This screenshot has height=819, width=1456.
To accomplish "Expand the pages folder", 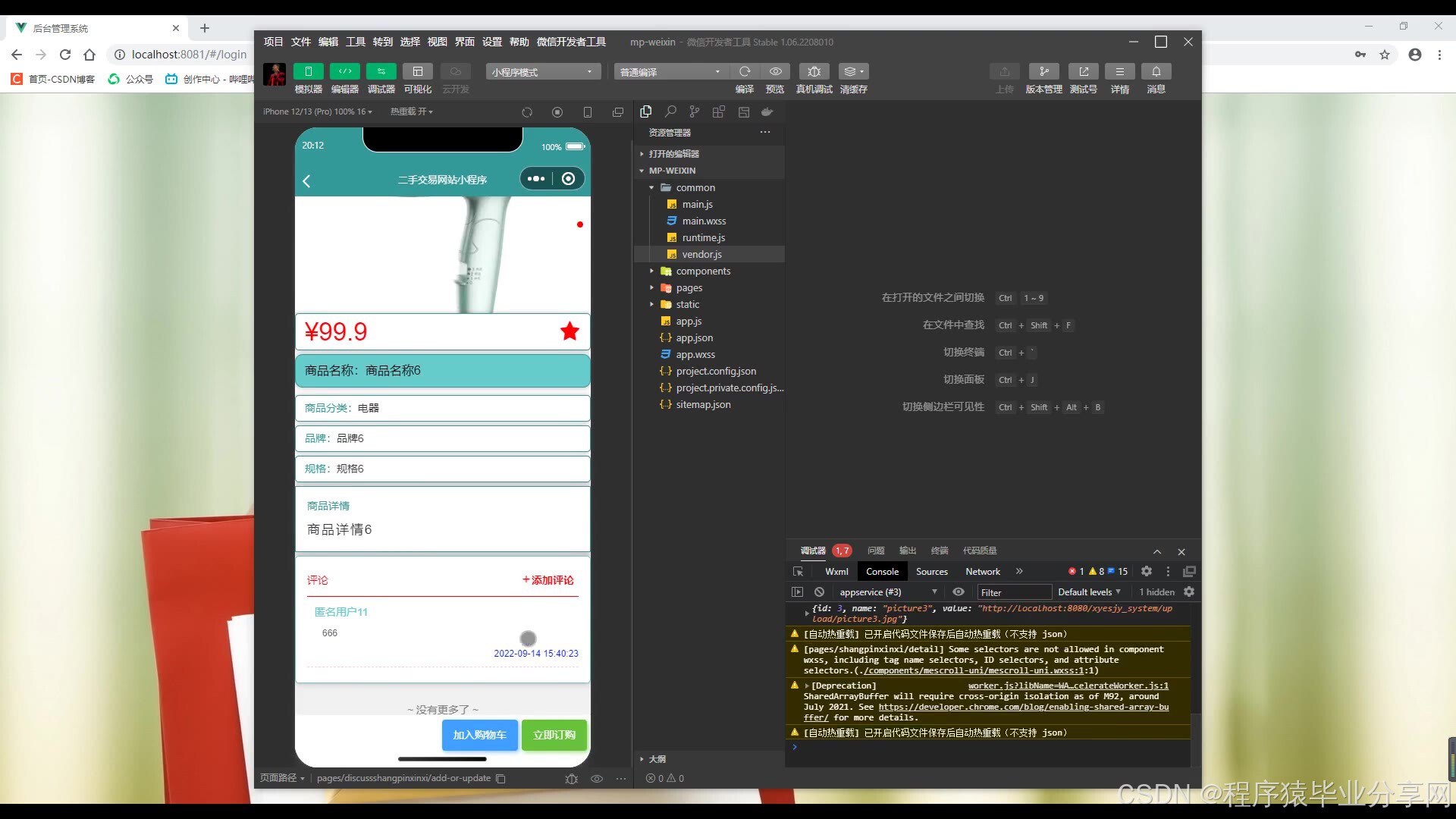I will click(689, 287).
